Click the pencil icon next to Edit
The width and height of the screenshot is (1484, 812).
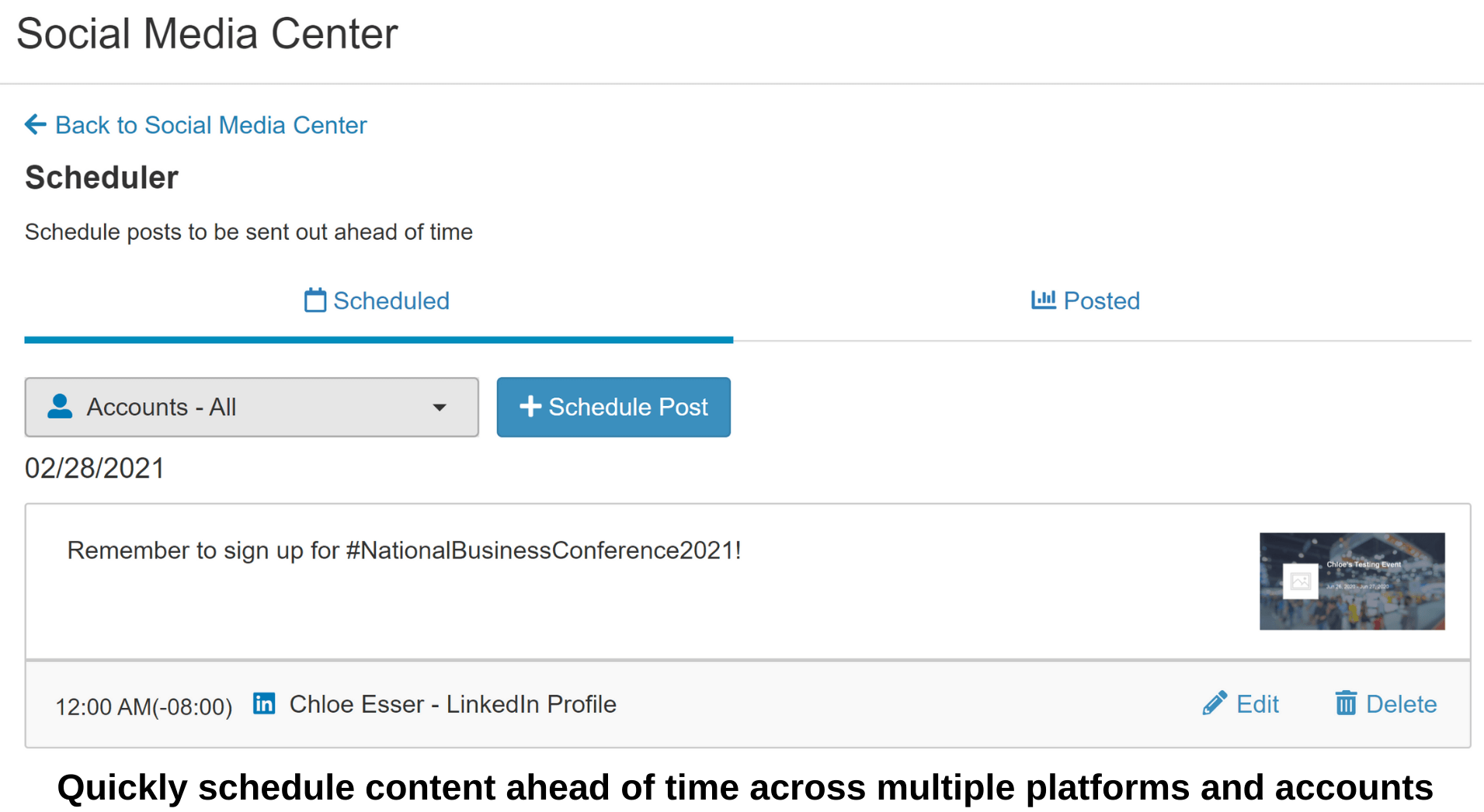coord(1215,703)
